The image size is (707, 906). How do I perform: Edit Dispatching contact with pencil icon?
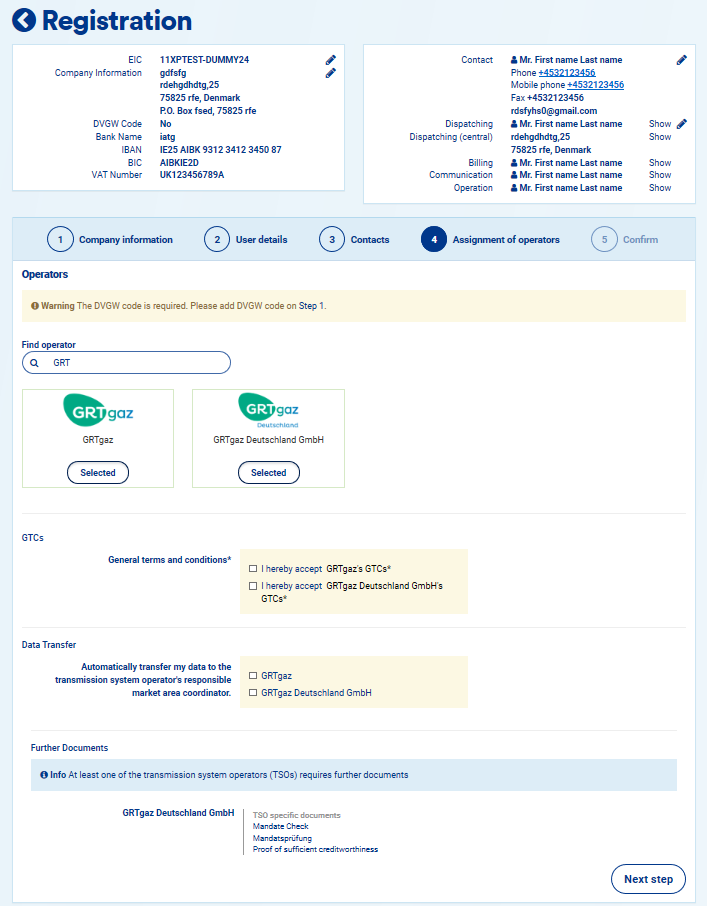click(682, 124)
